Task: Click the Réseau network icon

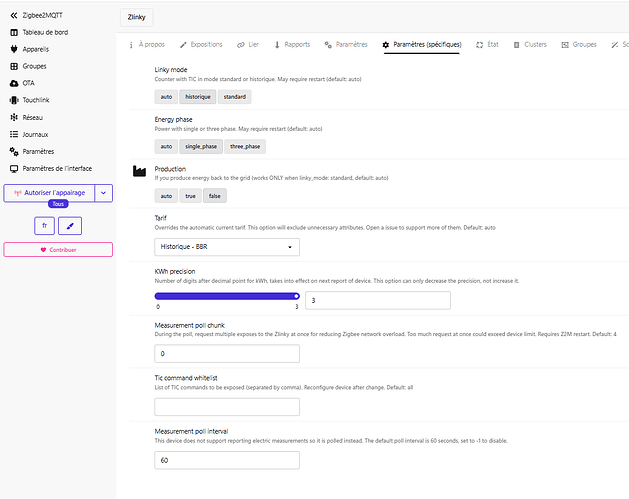Action: (x=14, y=117)
